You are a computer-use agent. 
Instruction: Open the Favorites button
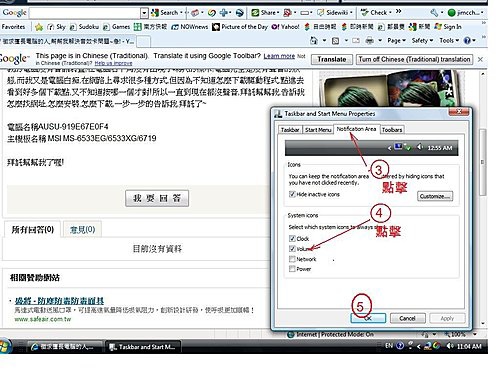pos(13,27)
